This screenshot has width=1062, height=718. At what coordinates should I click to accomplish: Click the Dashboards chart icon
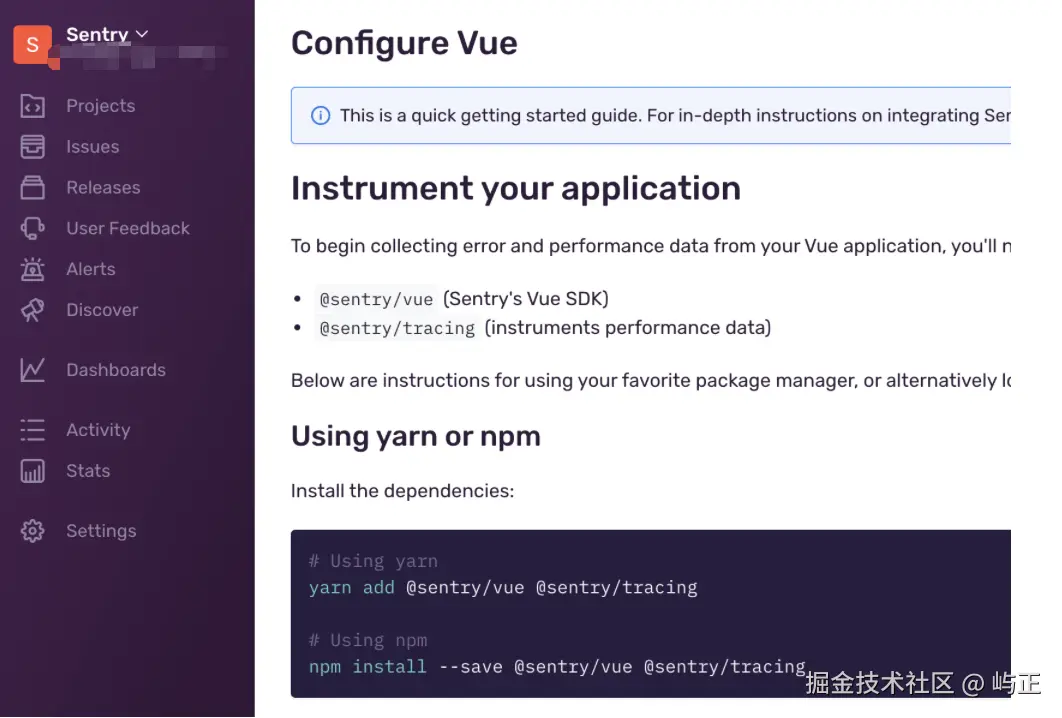click(x=33, y=370)
